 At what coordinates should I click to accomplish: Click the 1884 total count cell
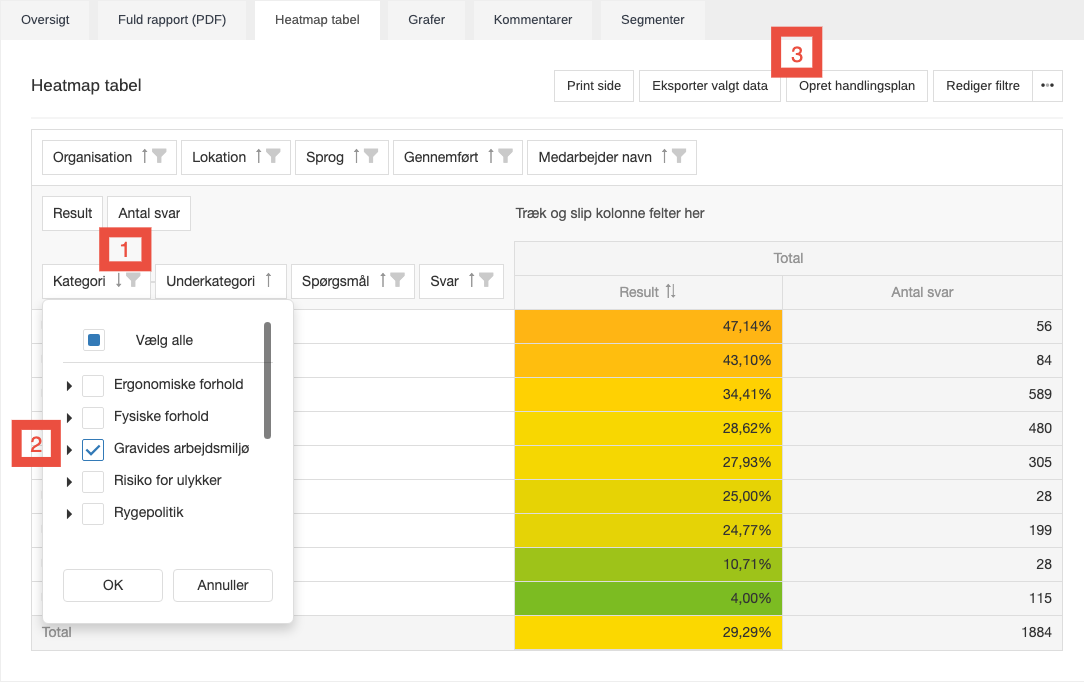[922, 632]
